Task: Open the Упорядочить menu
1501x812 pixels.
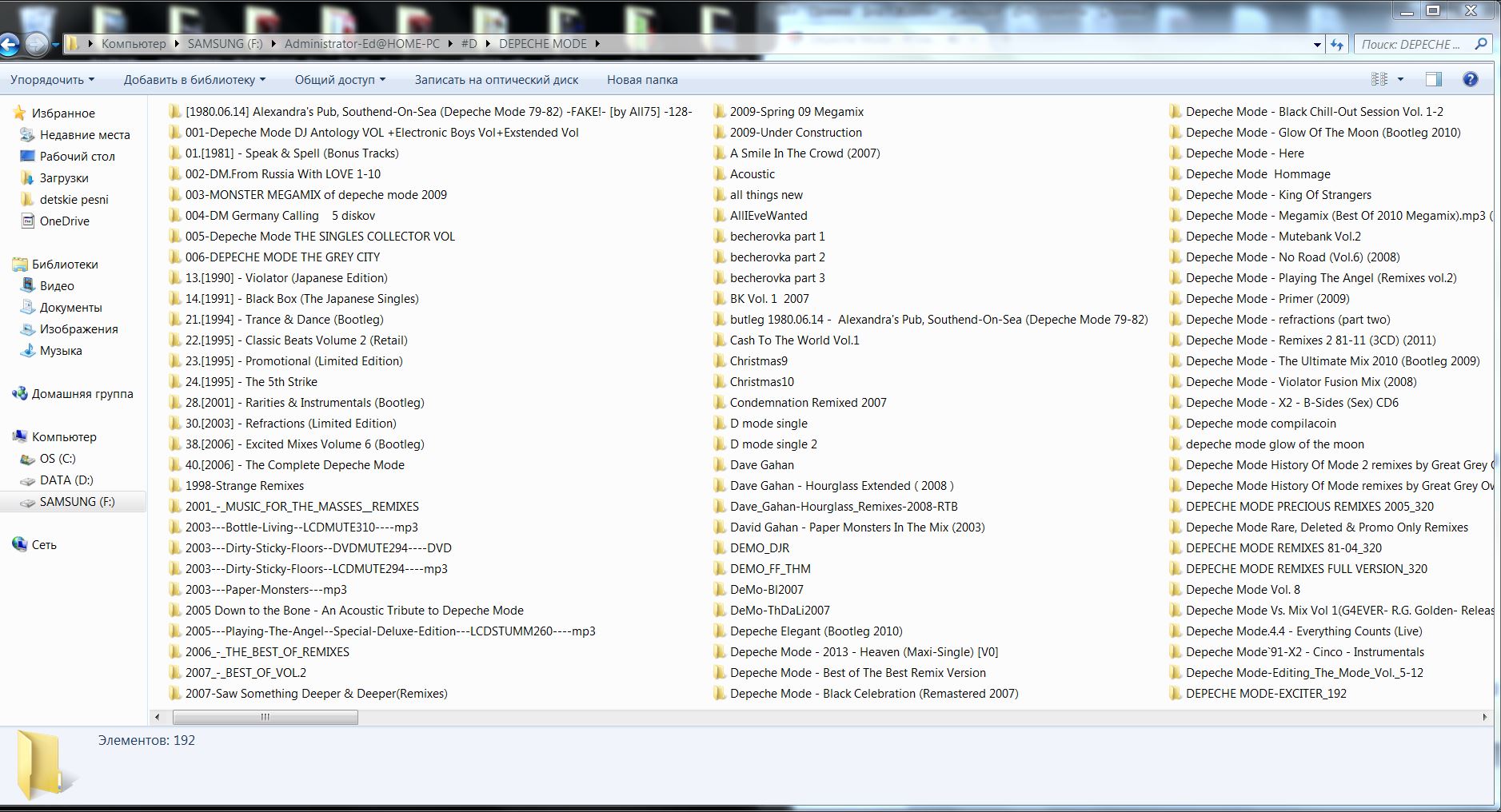Action: [x=52, y=80]
